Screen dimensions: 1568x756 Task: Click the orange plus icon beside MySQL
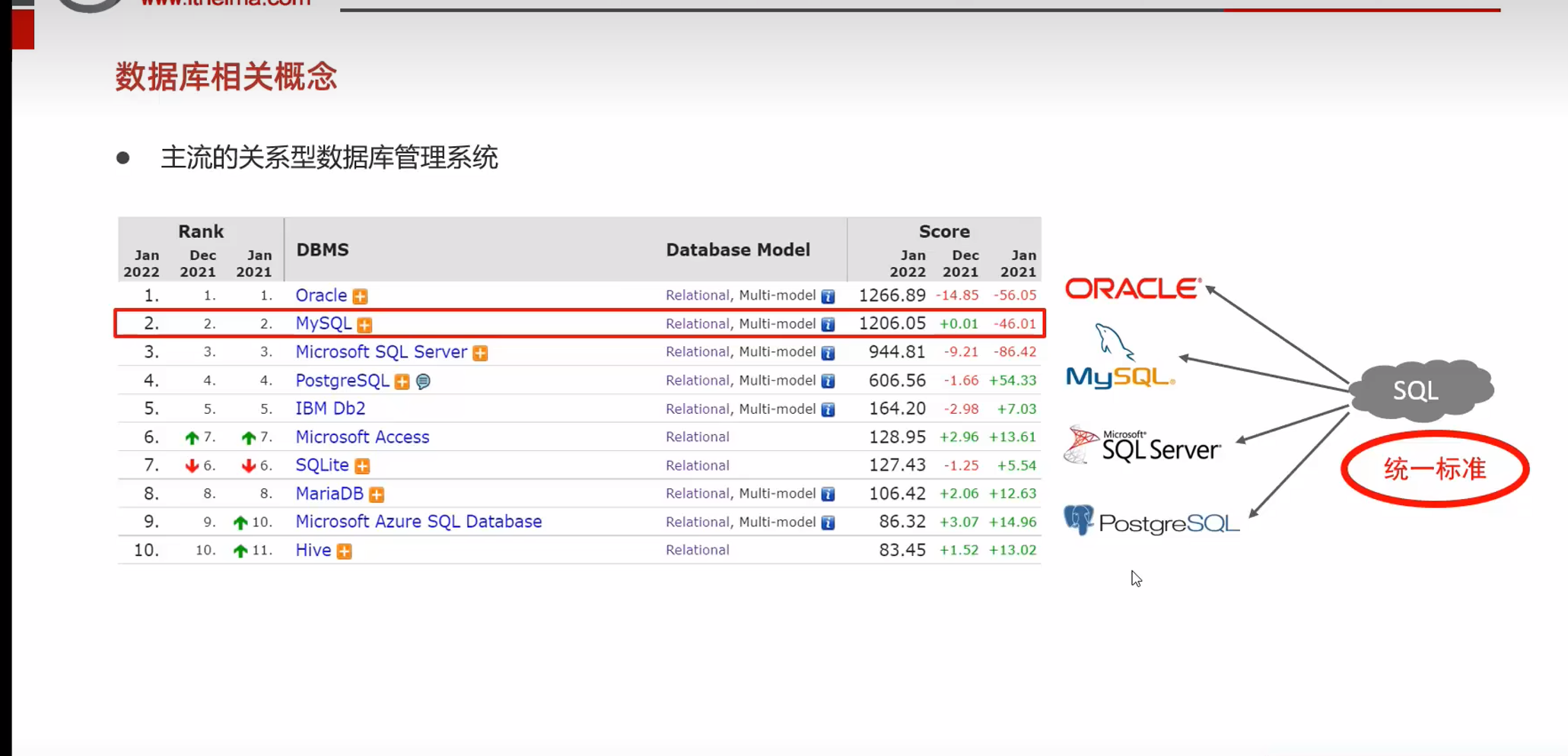pos(364,325)
